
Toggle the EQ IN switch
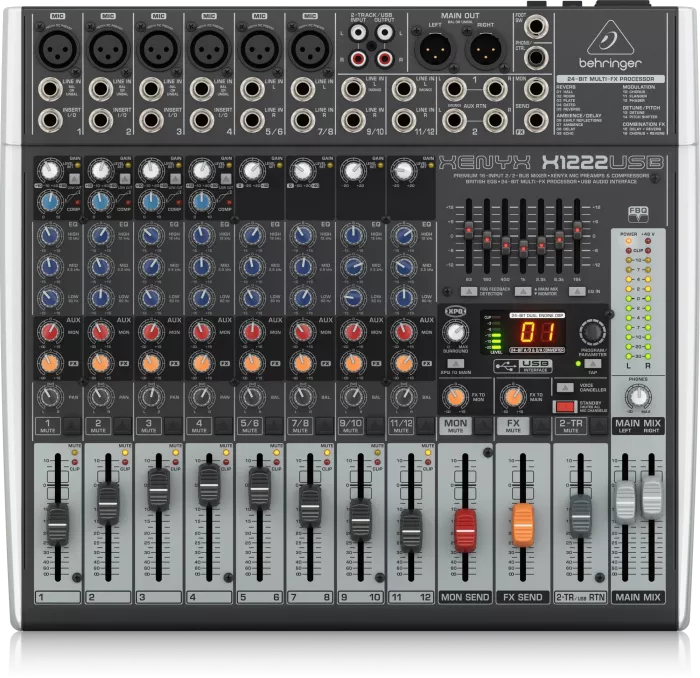576,291
